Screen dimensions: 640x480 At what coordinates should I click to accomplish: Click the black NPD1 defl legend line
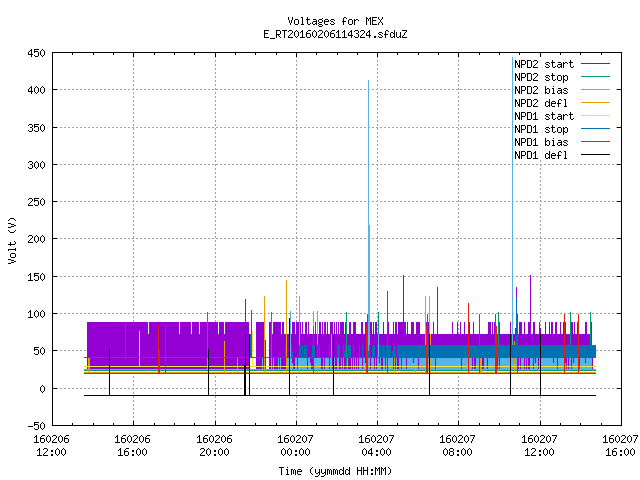tap(595, 155)
